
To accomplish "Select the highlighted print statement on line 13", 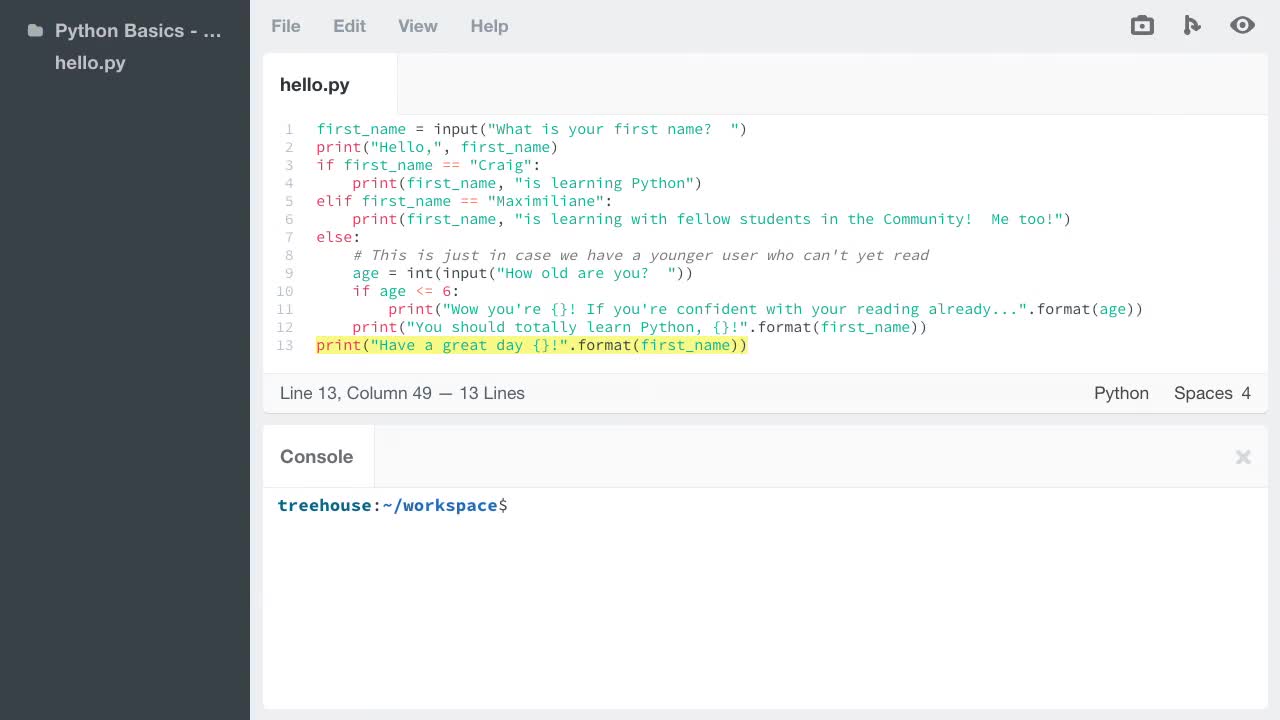I will [530, 345].
